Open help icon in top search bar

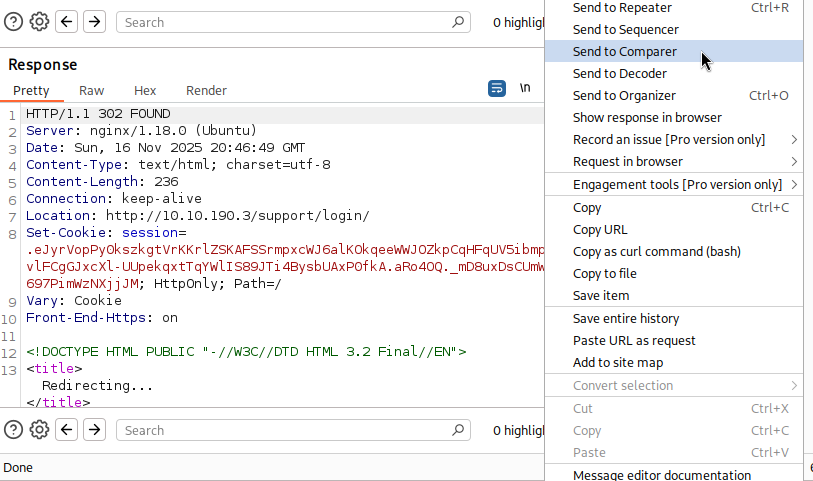pyautogui.click(x=13, y=22)
